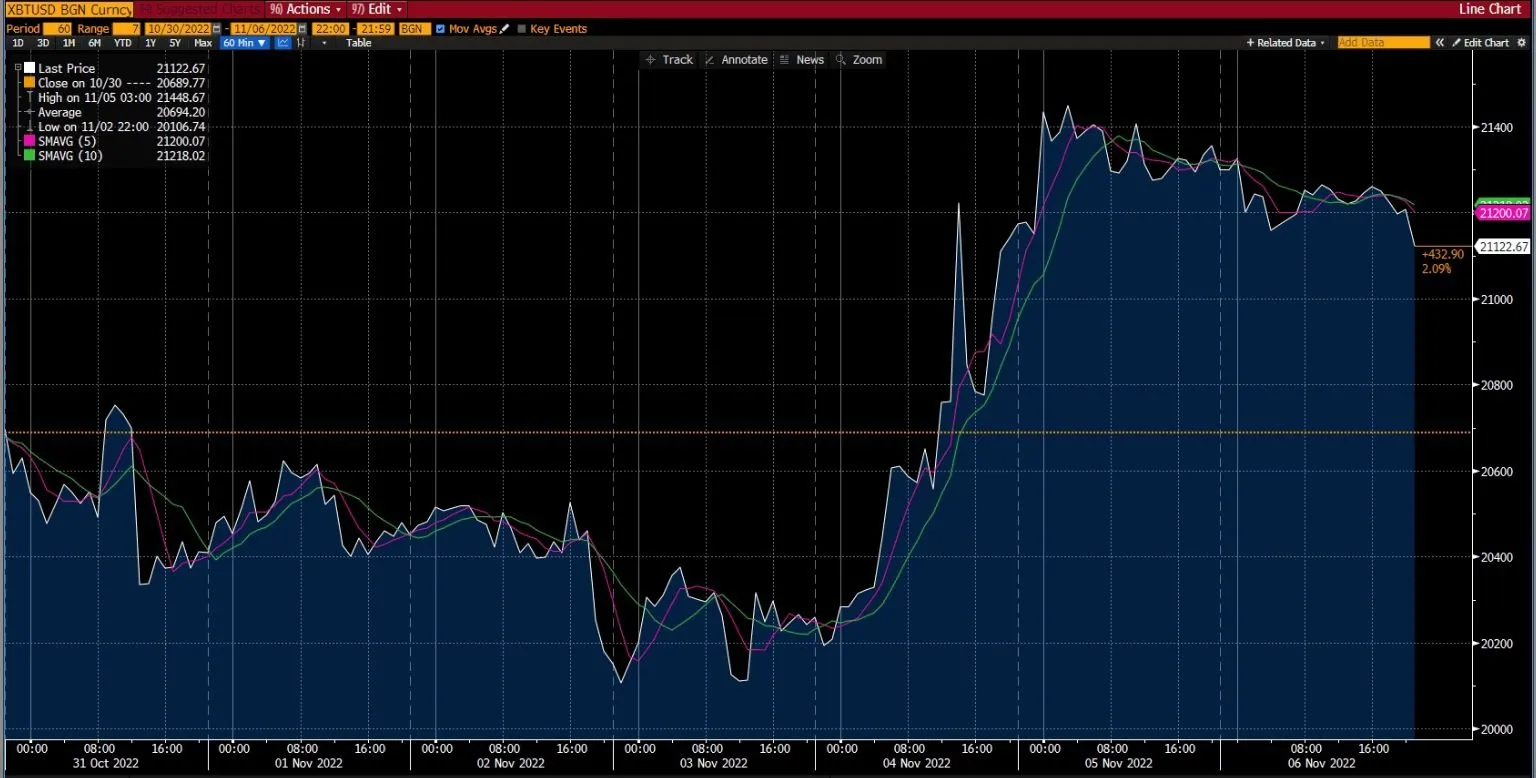
Task: Toggle the event study icon beside 60 Min
Action: pos(301,43)
